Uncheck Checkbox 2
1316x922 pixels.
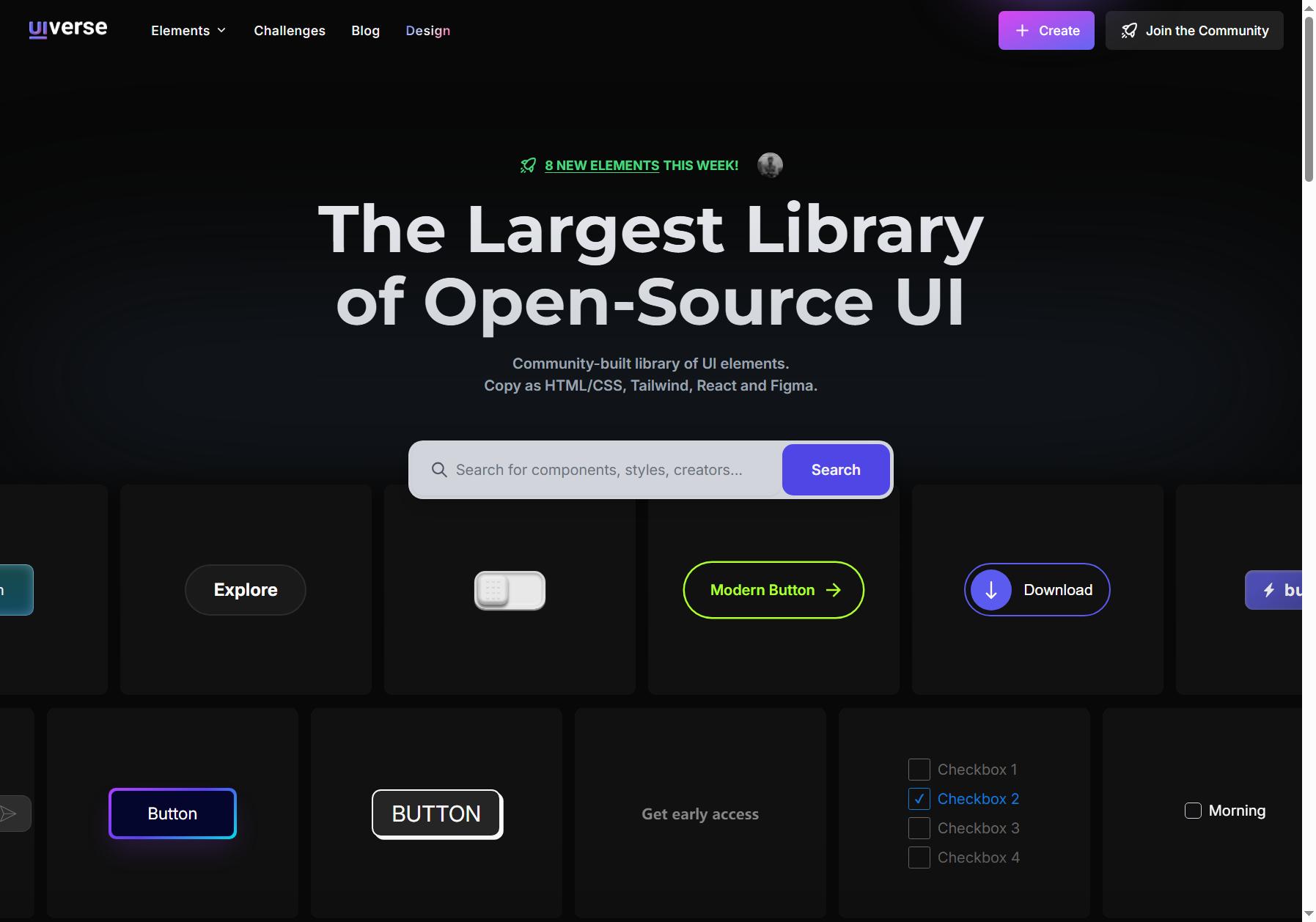(919, 799)
